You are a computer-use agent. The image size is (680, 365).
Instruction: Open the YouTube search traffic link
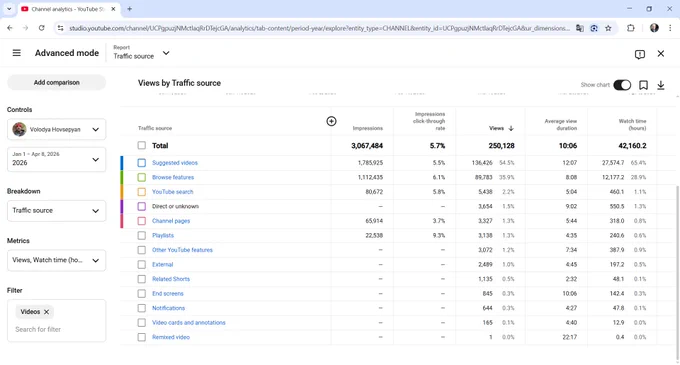coord(173,192)
